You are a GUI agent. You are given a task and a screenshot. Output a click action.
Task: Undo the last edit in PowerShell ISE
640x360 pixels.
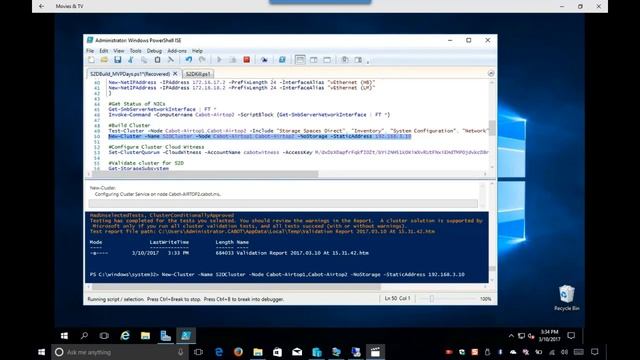pos(189,60)
